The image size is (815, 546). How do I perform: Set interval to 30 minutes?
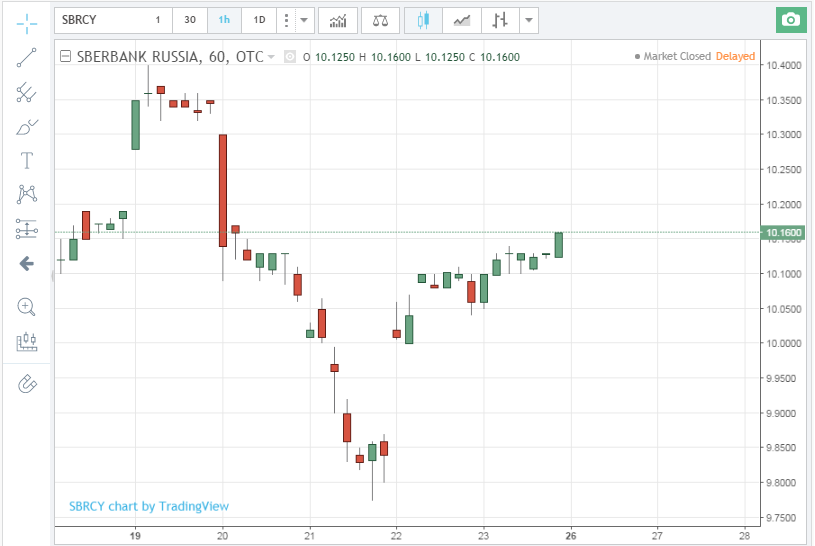point(190,20)
